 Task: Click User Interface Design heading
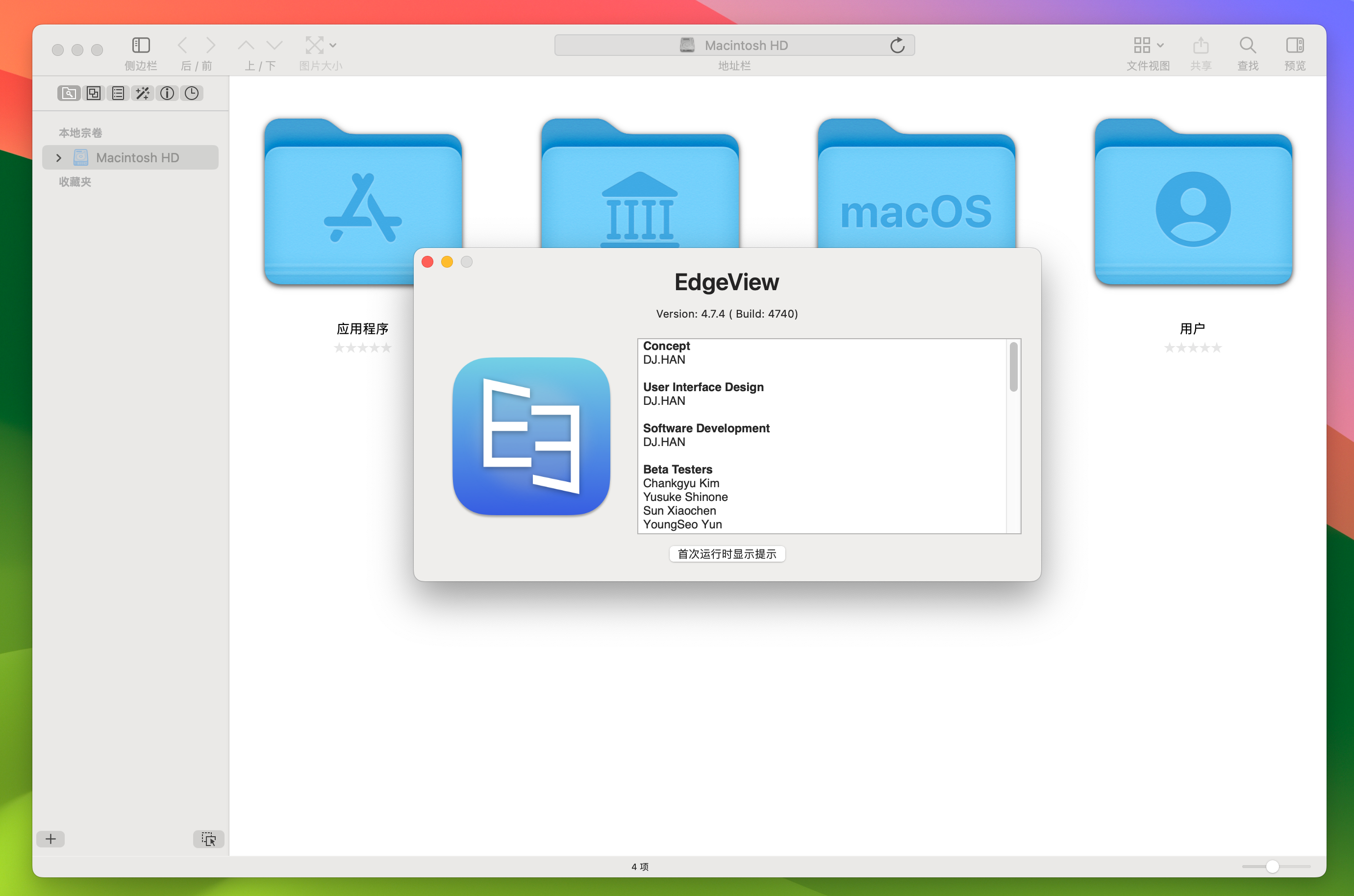(703, 387)
